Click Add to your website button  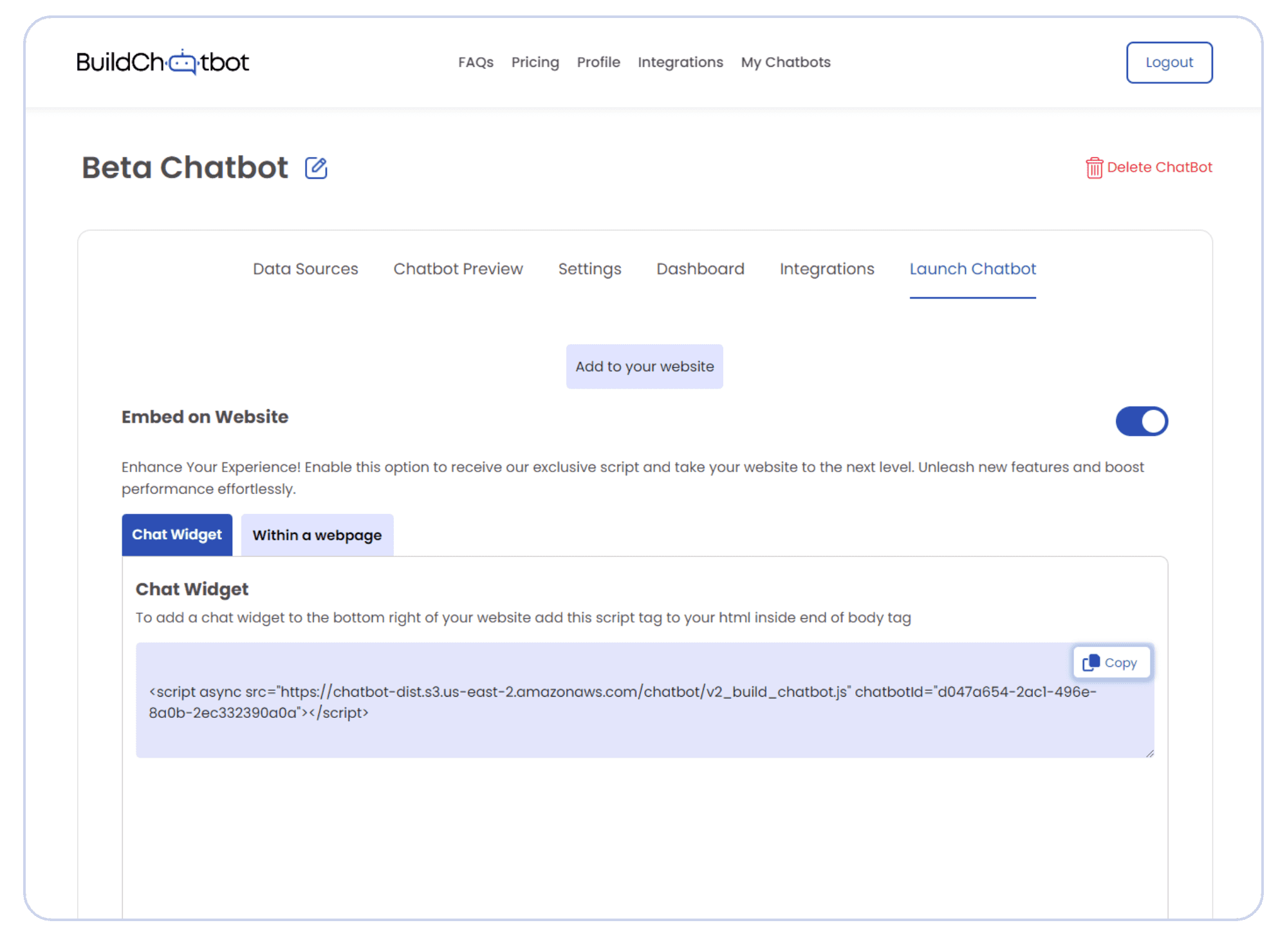point(645,367)
